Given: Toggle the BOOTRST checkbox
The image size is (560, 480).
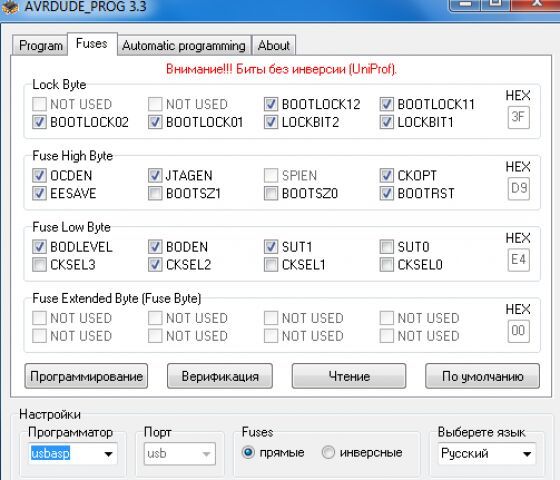Looking at the screenshot, I should [x=386, y=193].
